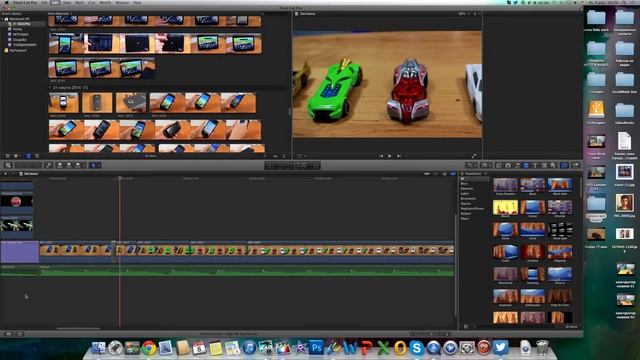Screen dimensions: 640x360
Task: Open the tool selector dropdown arrow
Action: [x=99, y=165]
